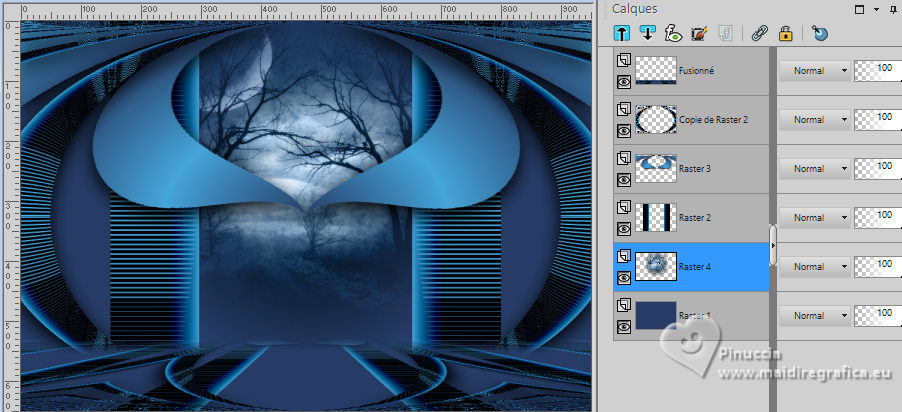902x412 pixels.
Task: Open blend mode dropdown for Raster 1
Action: coord(815,315)
